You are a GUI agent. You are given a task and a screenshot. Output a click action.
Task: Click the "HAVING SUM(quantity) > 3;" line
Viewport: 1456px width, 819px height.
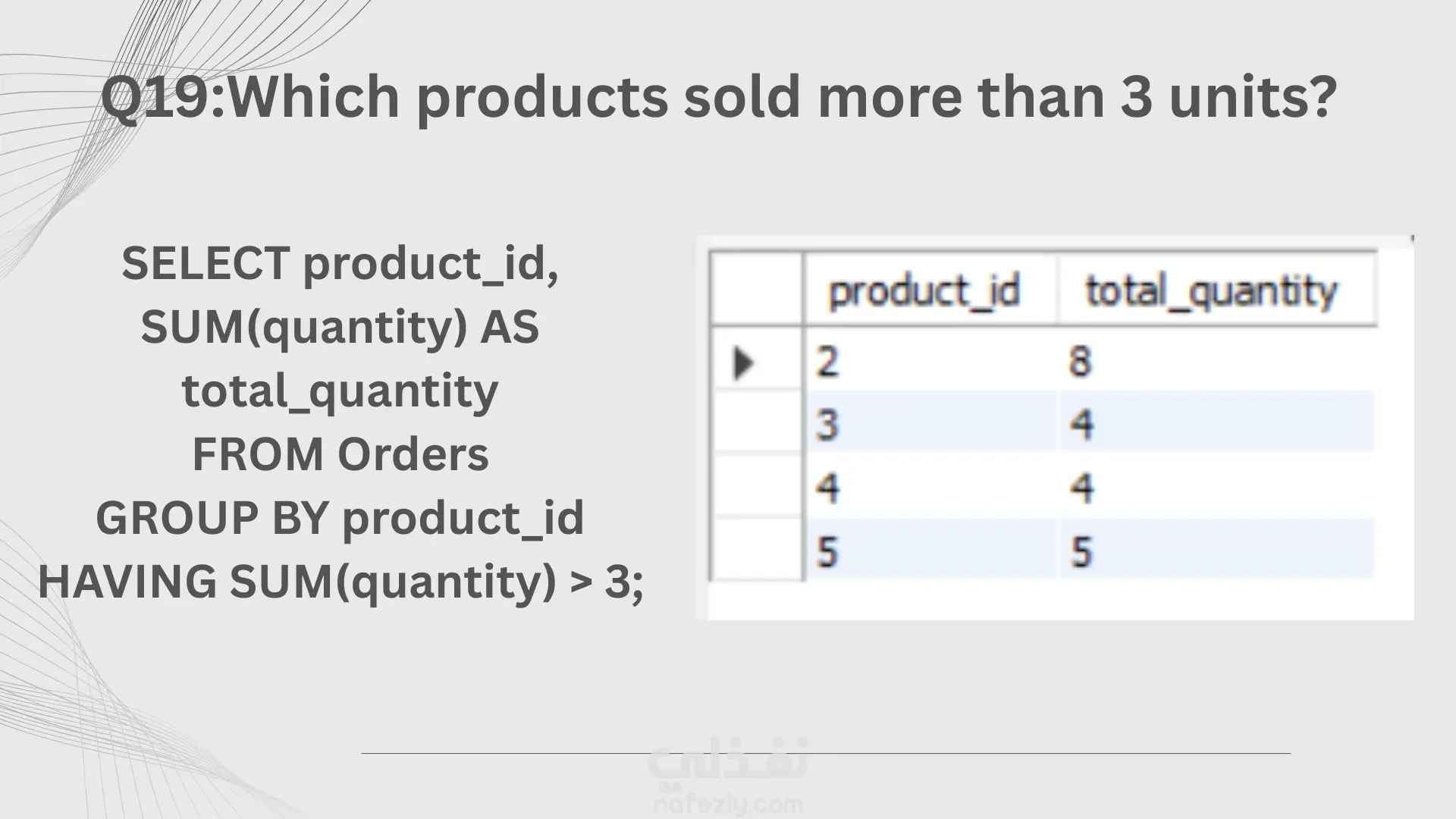tap(340, 582)
